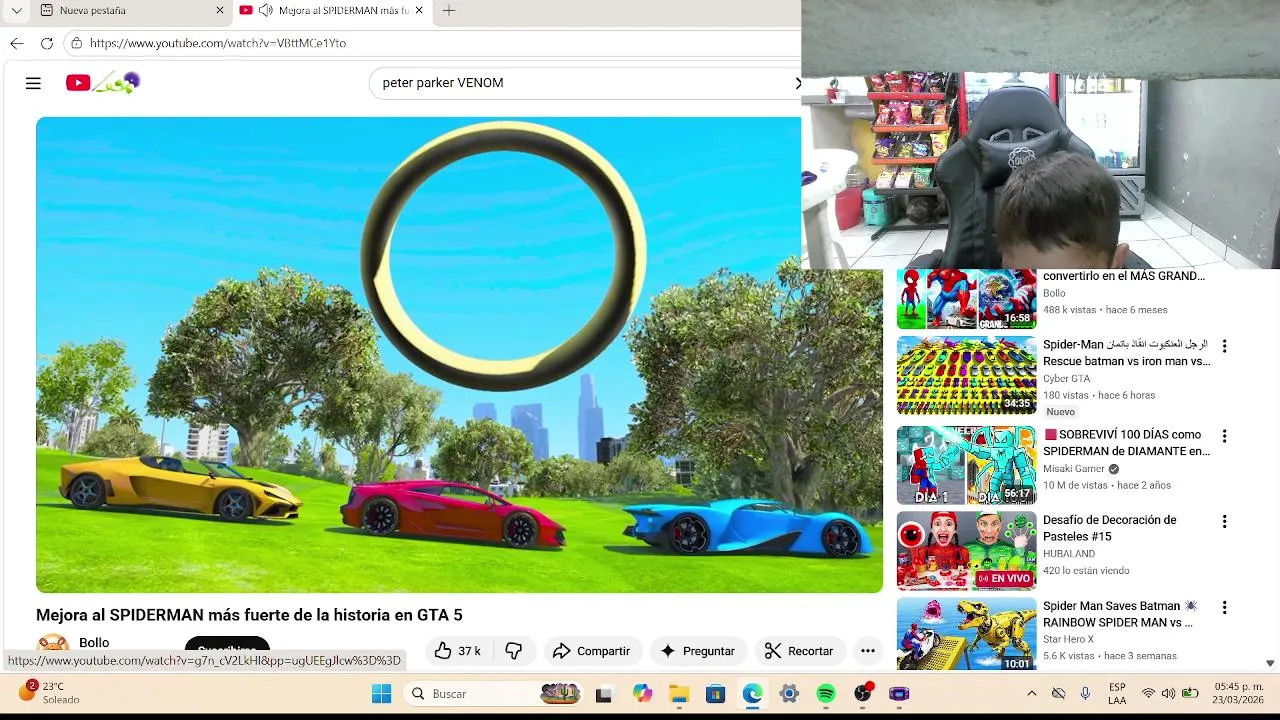
Task: Open Cyber GTA Spider-Man rescue video thumbnail
Action: click(x=966, y=375)
